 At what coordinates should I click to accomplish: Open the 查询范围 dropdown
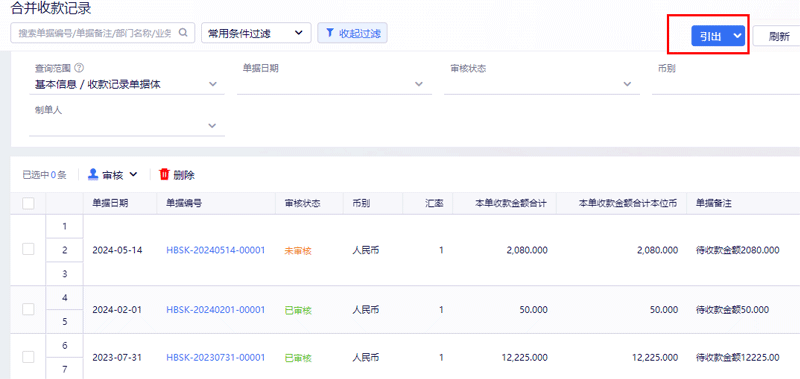(127, 85)
